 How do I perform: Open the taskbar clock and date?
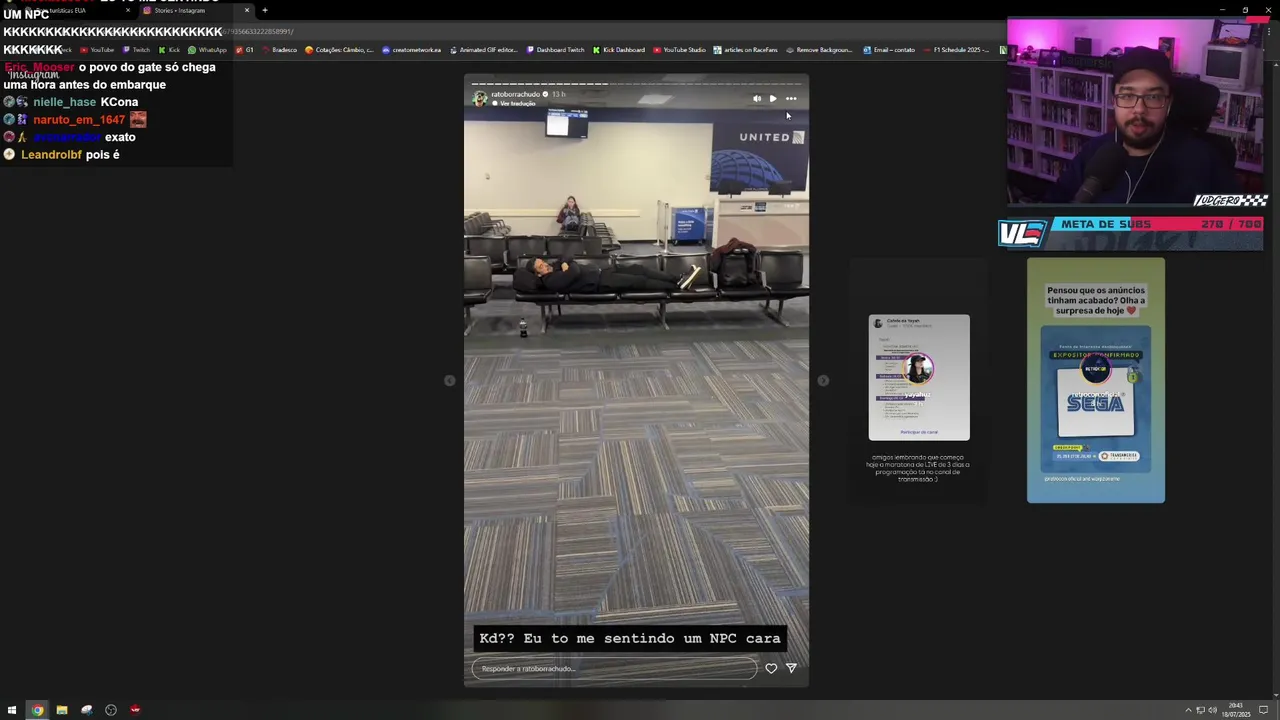coord(1237,710)
